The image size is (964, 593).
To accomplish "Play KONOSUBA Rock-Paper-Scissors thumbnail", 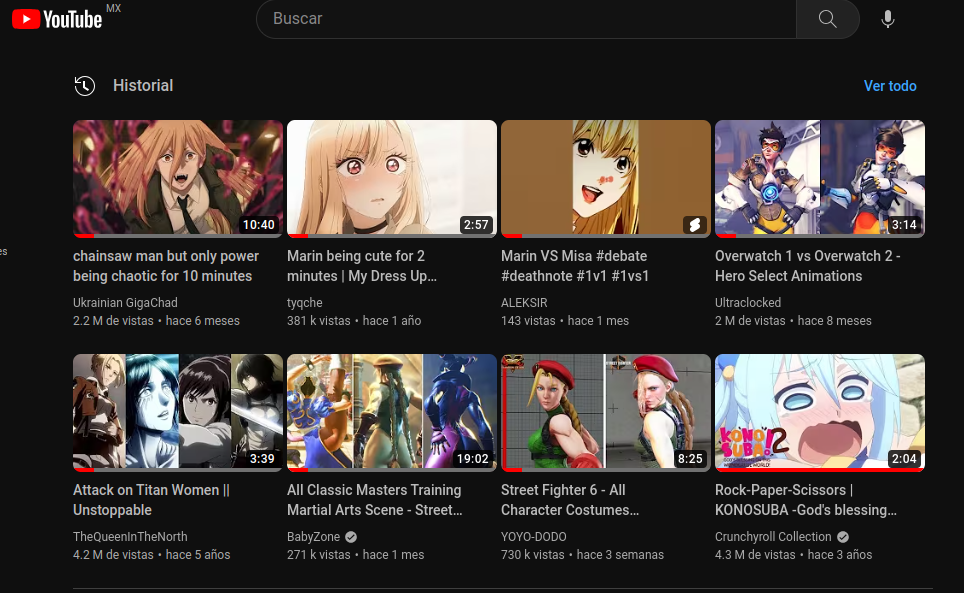I will pos(820,412).
